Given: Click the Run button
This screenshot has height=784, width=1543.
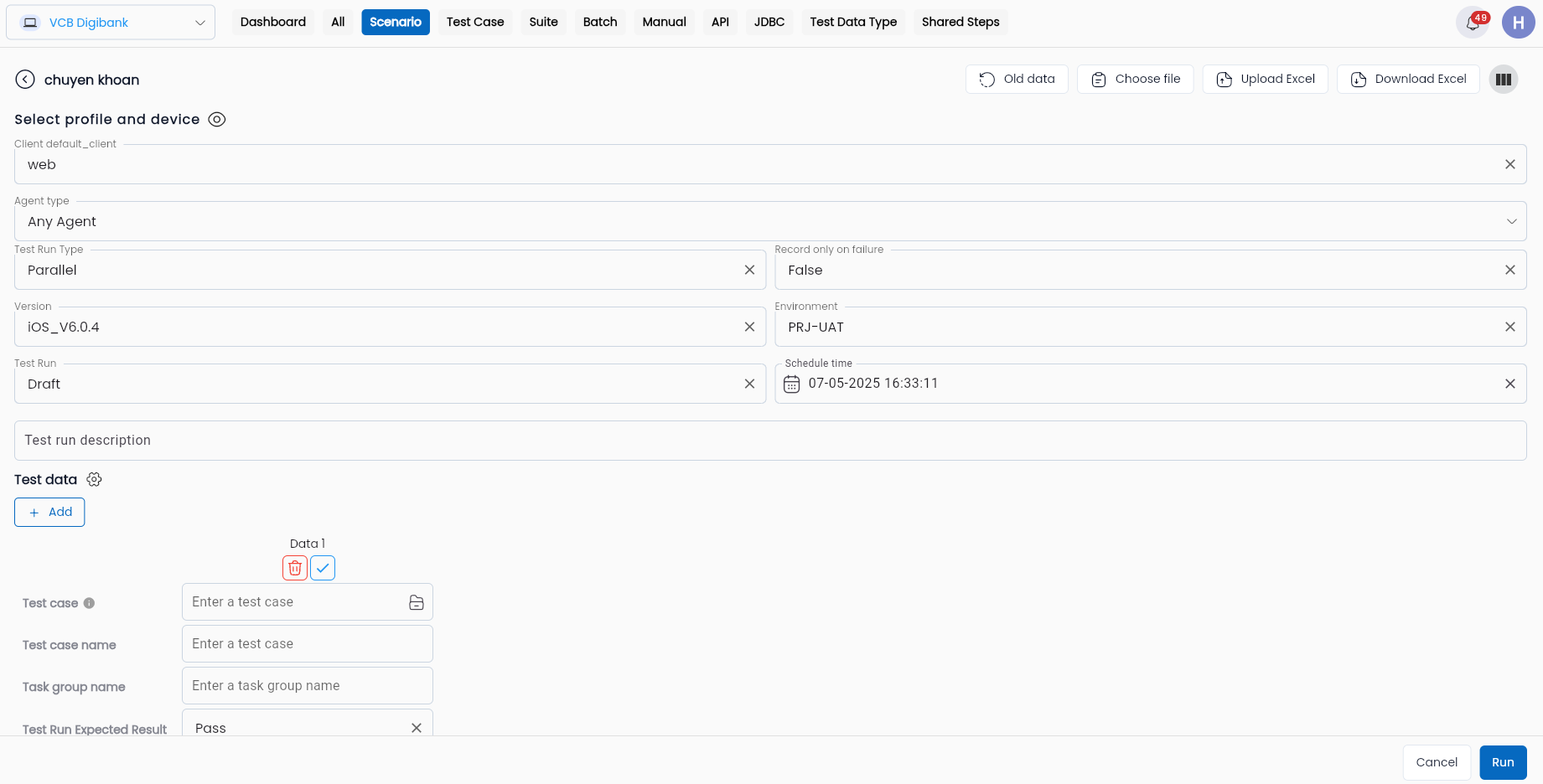Looking at the screenshot, I should click(1503, 762).
